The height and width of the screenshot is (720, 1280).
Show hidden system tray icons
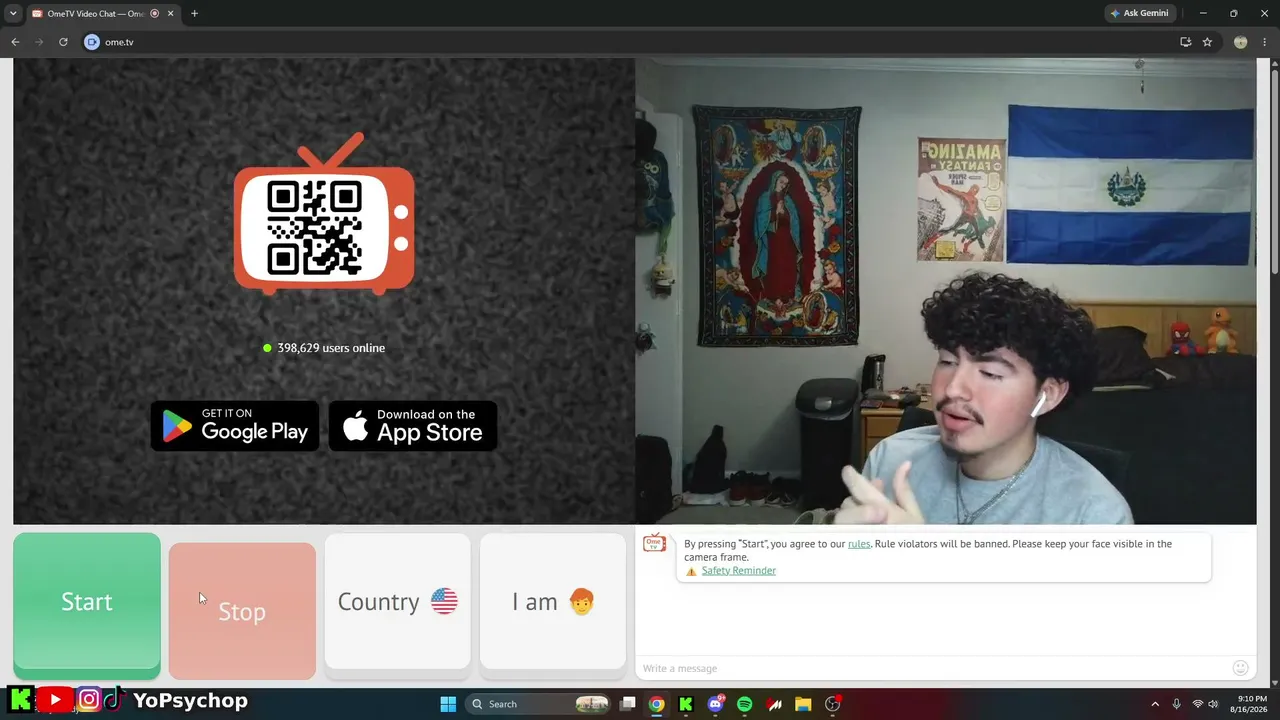pyautogui.click(x=1155, y=704)
